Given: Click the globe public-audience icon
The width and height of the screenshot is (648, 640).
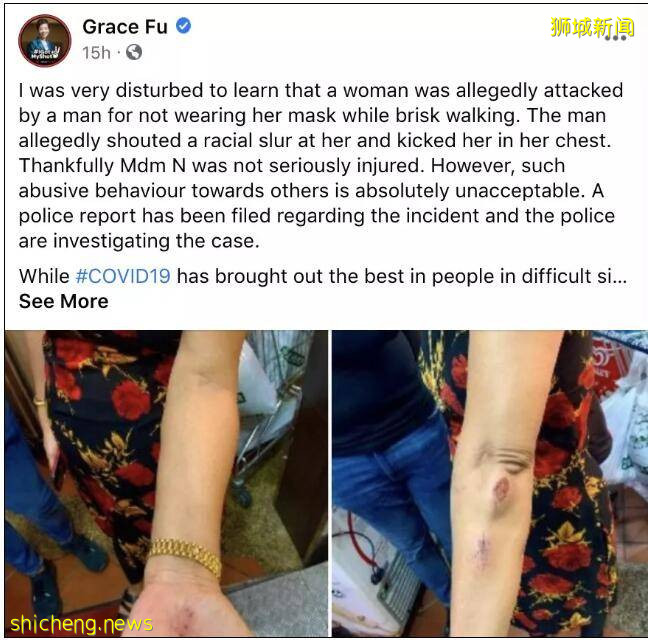Looking at the screenshot, I should (x=134, y=52).
